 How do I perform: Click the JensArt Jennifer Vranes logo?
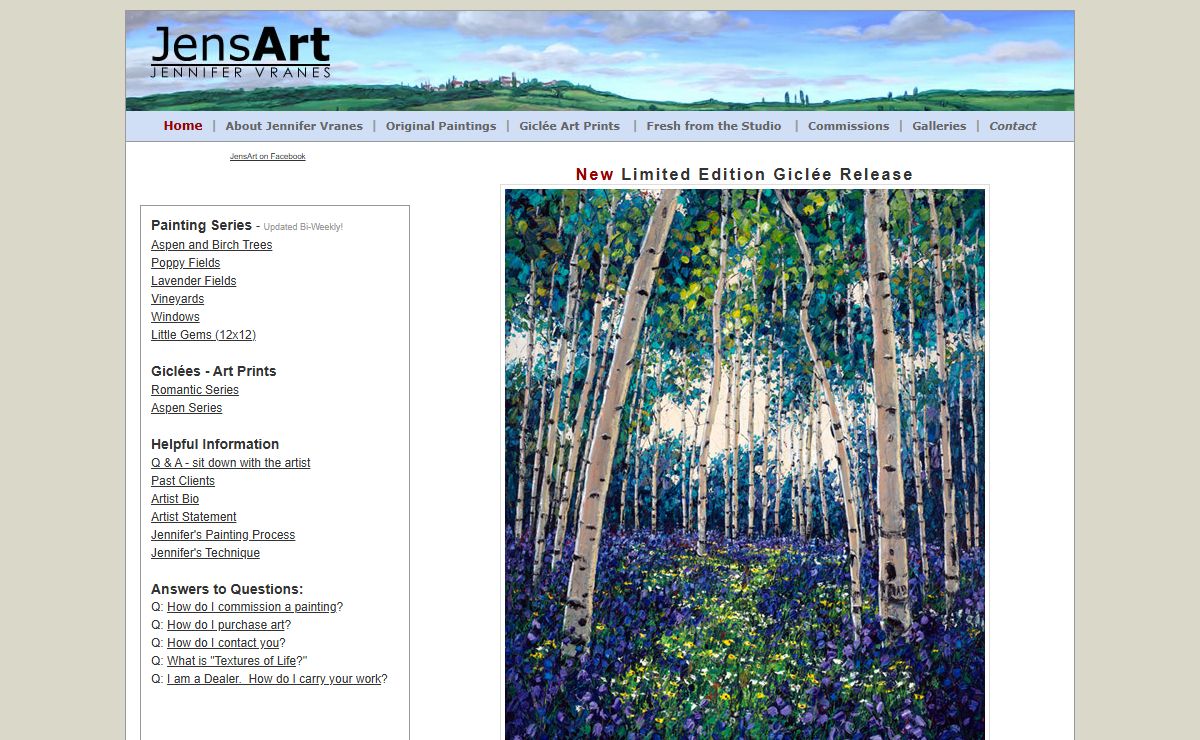[x=240, y=52]
